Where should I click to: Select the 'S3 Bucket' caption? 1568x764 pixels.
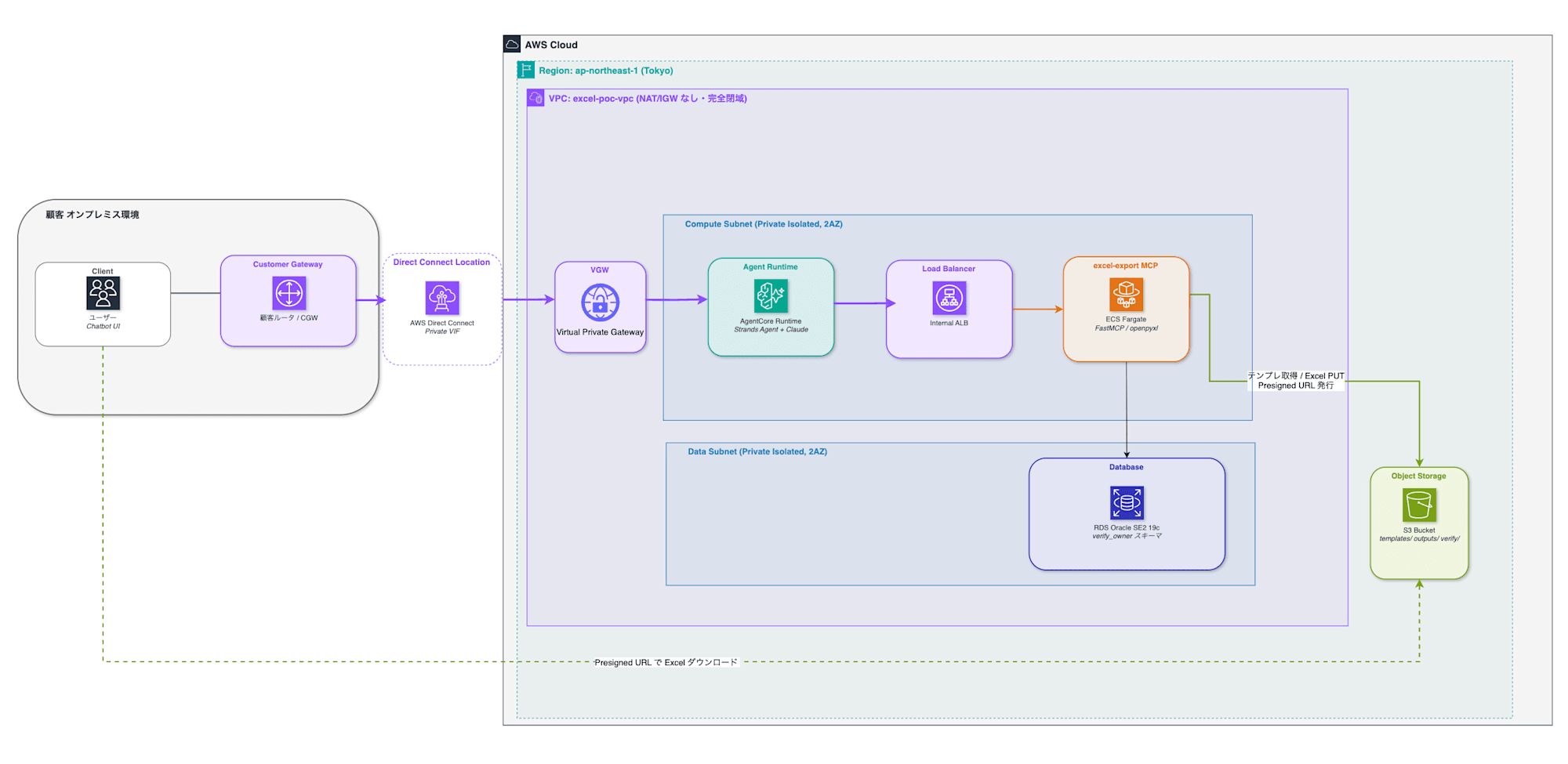(1419, 530)
